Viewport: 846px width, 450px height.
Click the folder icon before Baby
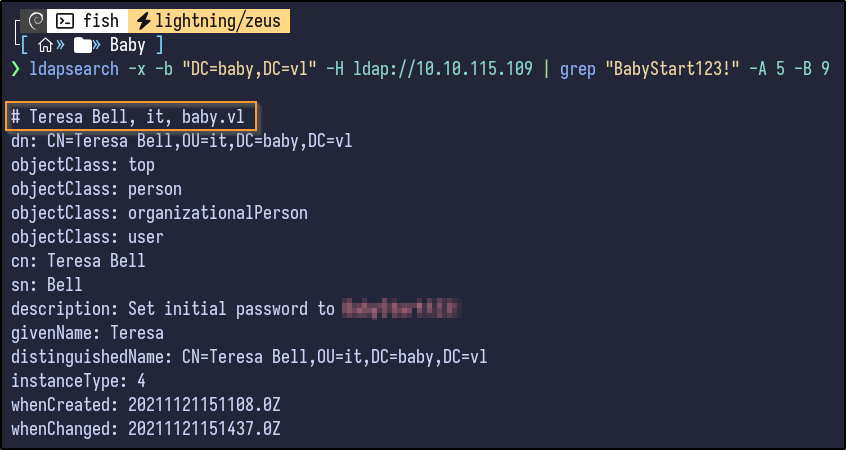[86, 45]
